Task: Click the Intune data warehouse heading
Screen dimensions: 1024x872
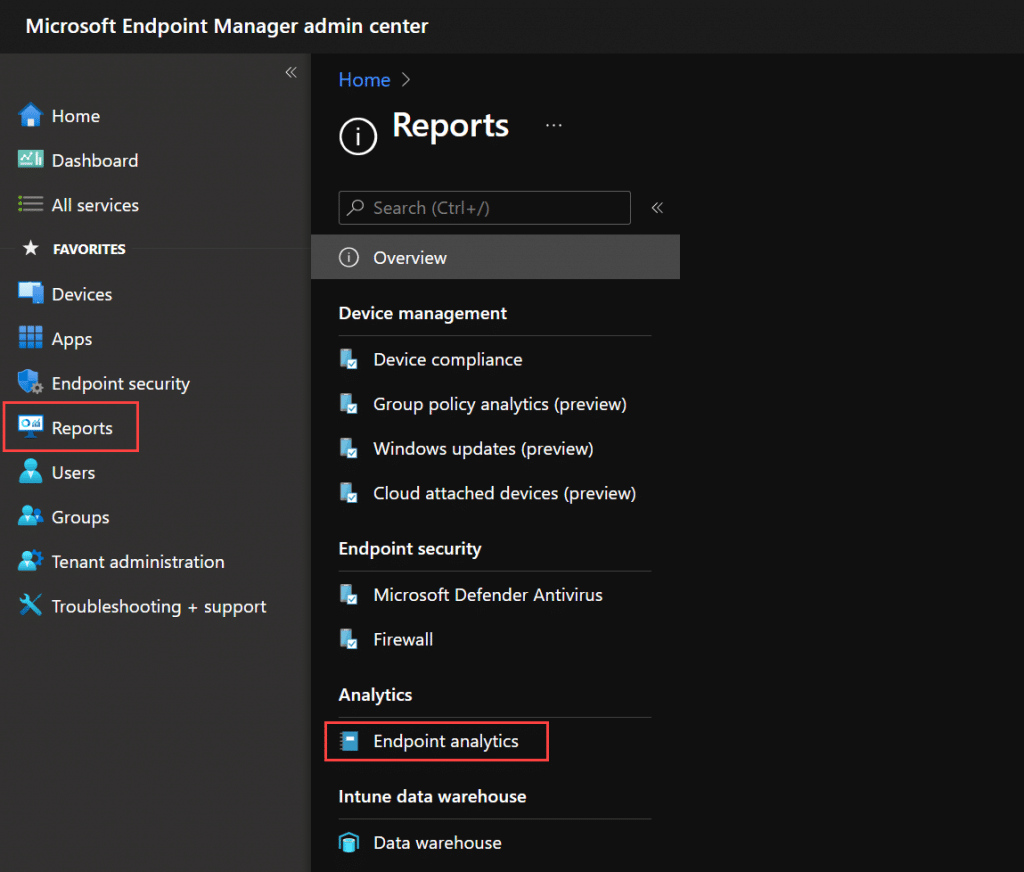Action: pyautogui.click(x=432, y=796)
